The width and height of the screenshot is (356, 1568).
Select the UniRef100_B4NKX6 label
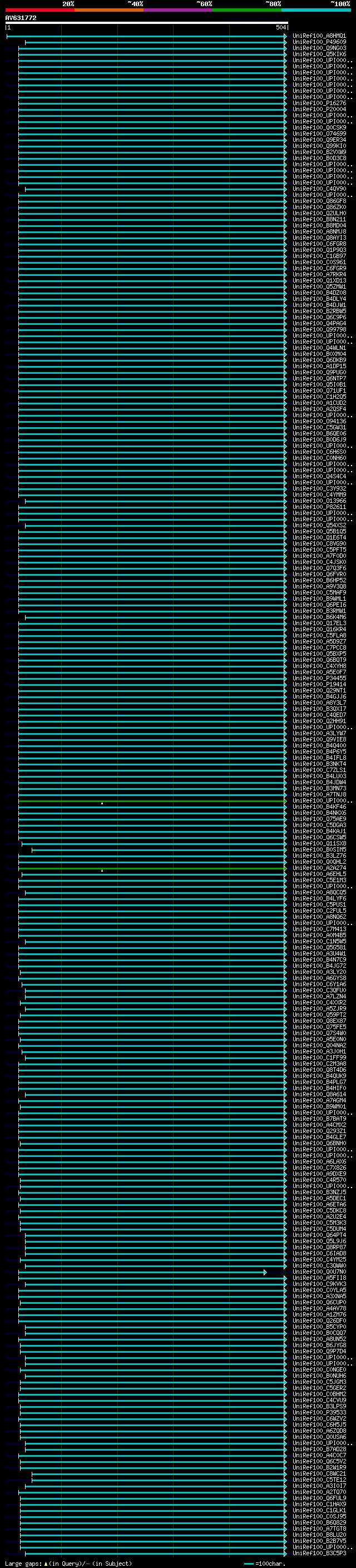(319, 813)
